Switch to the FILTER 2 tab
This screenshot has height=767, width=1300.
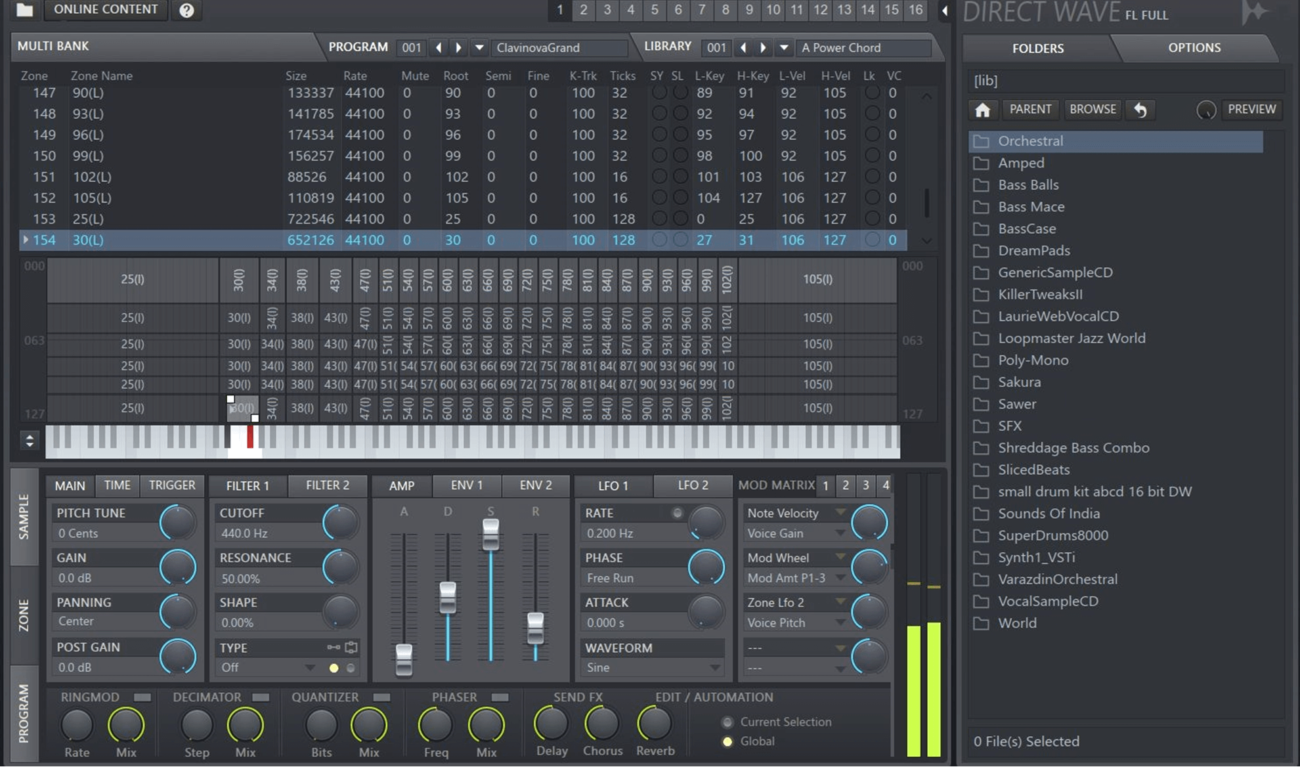[x=327, y=486]
